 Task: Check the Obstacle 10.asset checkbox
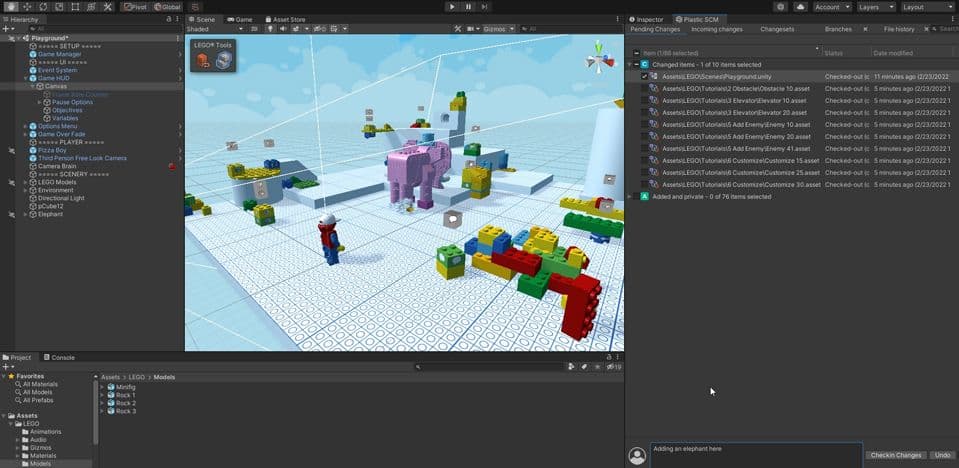(644, 88)
